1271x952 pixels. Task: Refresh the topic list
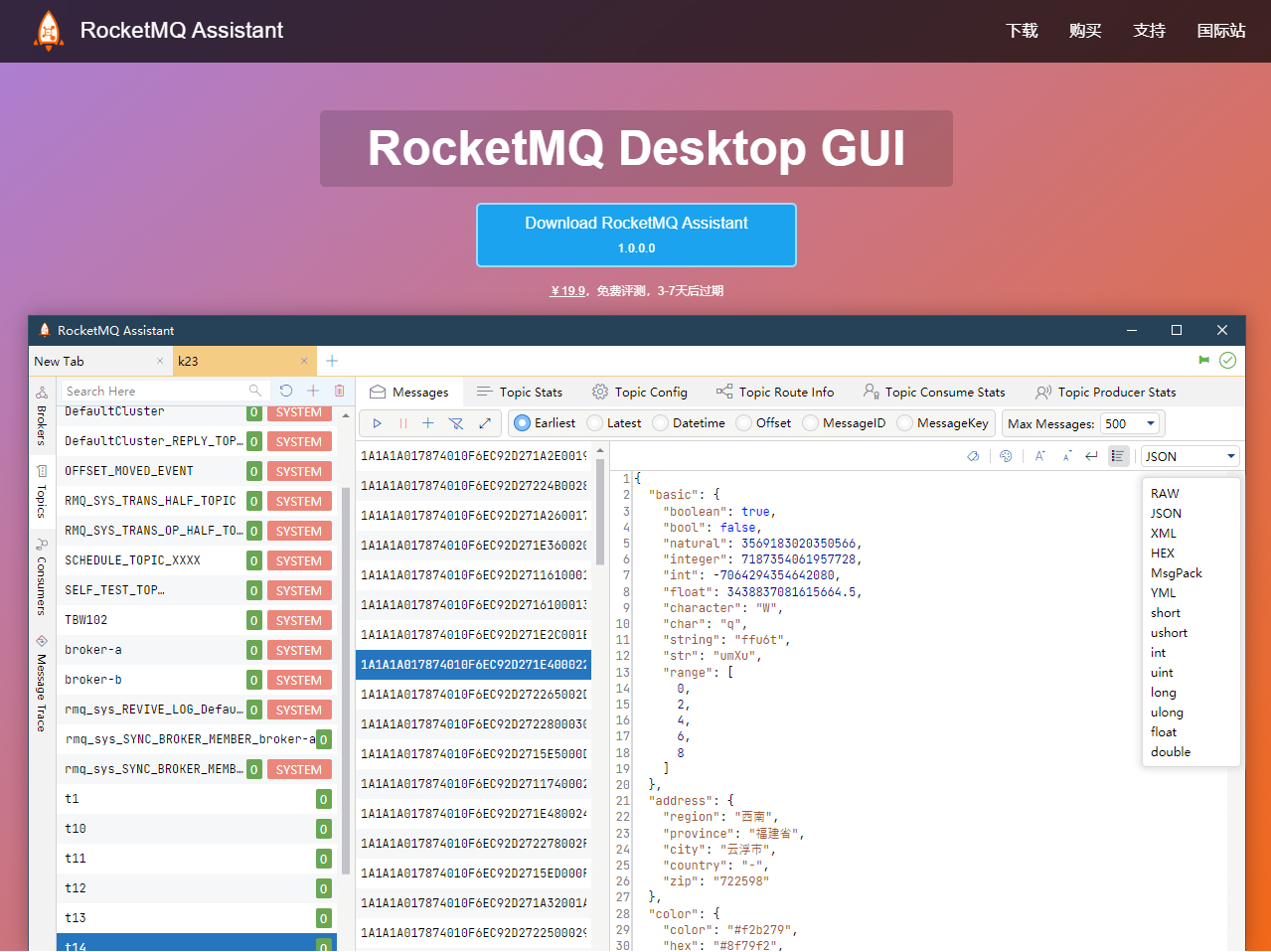[286, 391]
